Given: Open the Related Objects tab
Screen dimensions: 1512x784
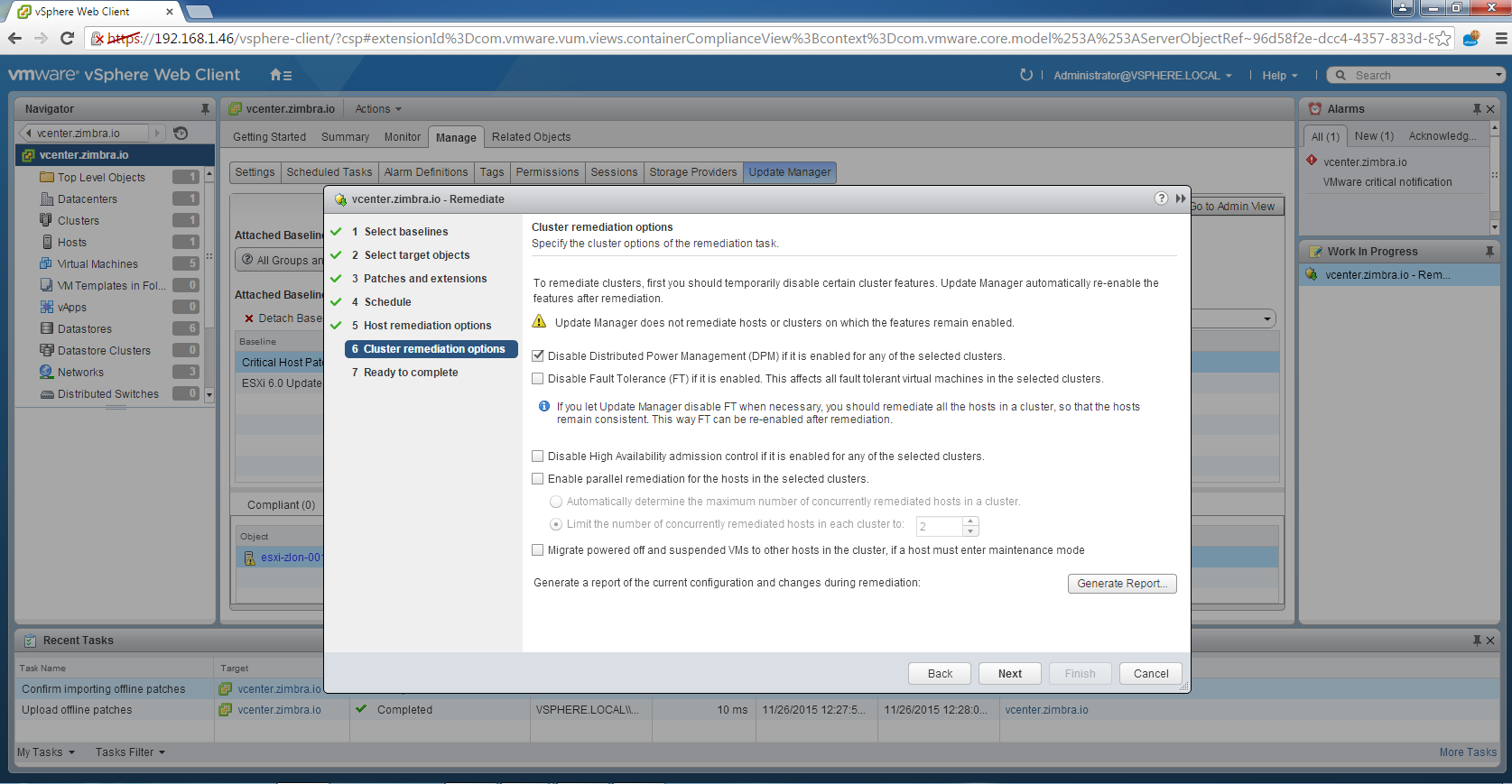Looking at the screenshot, I should click(531, 137).
